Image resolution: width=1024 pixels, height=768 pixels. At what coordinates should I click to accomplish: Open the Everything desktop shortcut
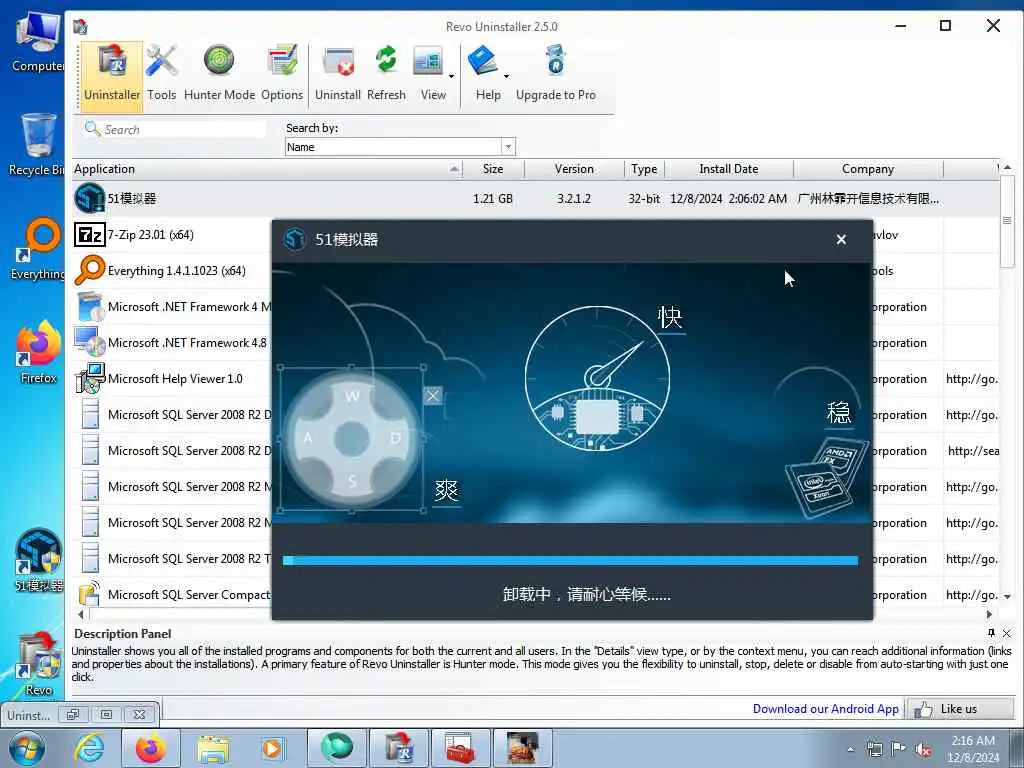click(38, 249)
